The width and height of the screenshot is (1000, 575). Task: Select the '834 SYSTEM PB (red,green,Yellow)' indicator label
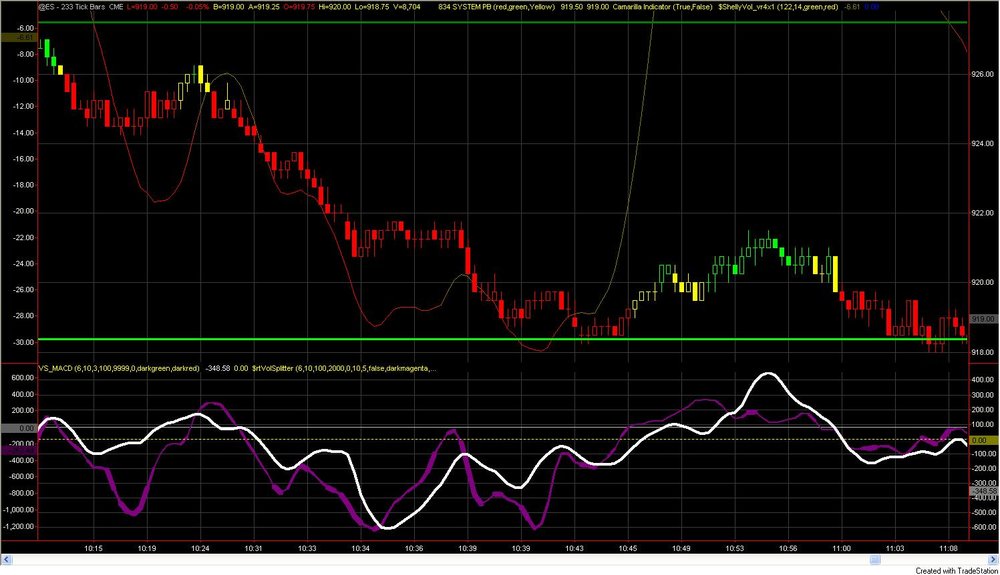tap(496, 7)
